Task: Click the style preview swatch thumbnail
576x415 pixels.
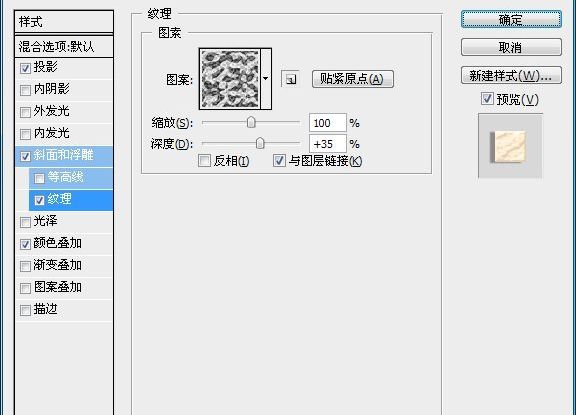Action: pyautogui.click(x=510, y=146)
